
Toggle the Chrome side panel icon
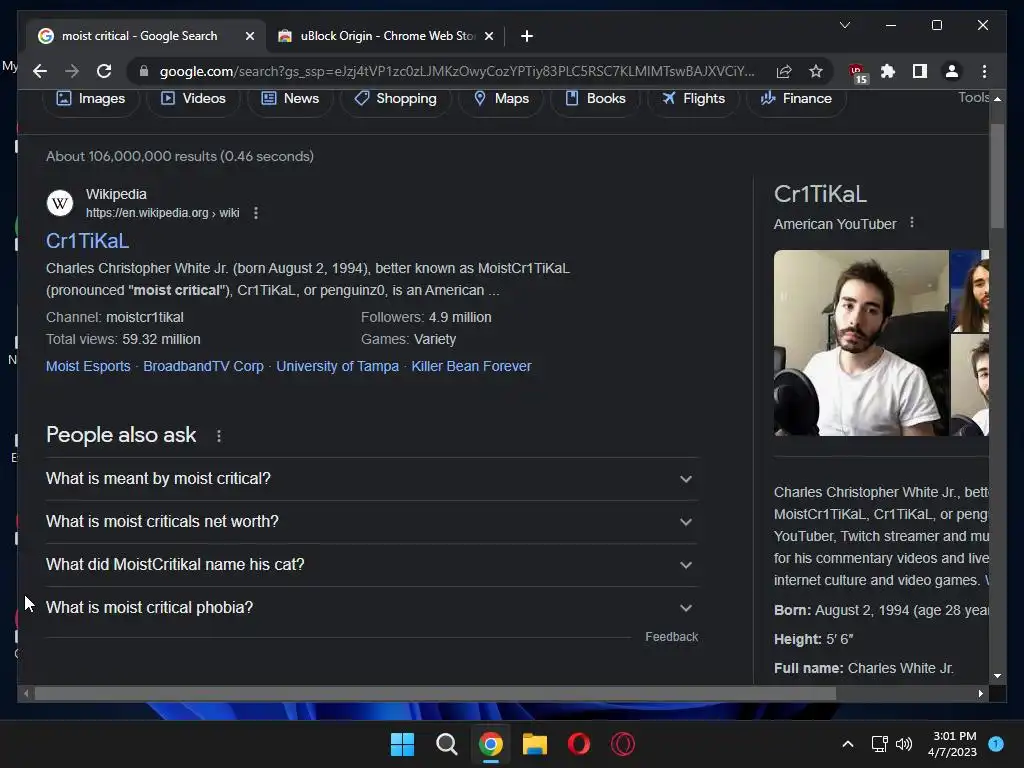pyautogui.click(x=920, y=71)
